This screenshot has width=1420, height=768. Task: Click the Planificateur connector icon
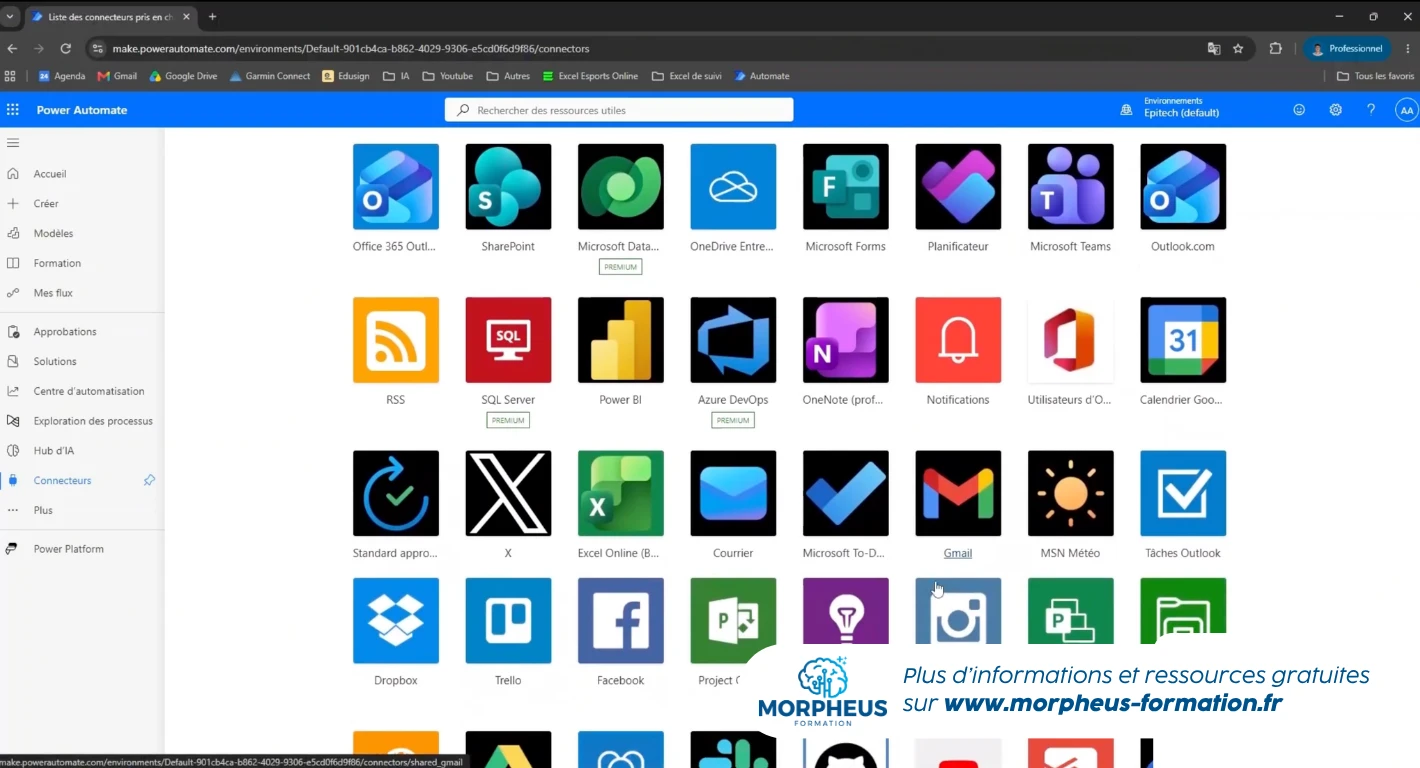(958, 187)
